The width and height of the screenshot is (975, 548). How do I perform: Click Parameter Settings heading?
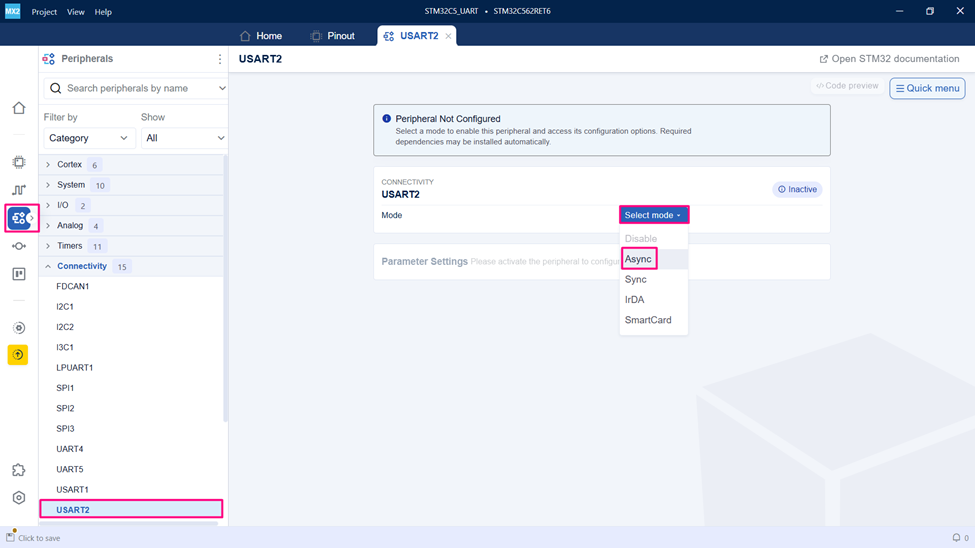(425, 261)
